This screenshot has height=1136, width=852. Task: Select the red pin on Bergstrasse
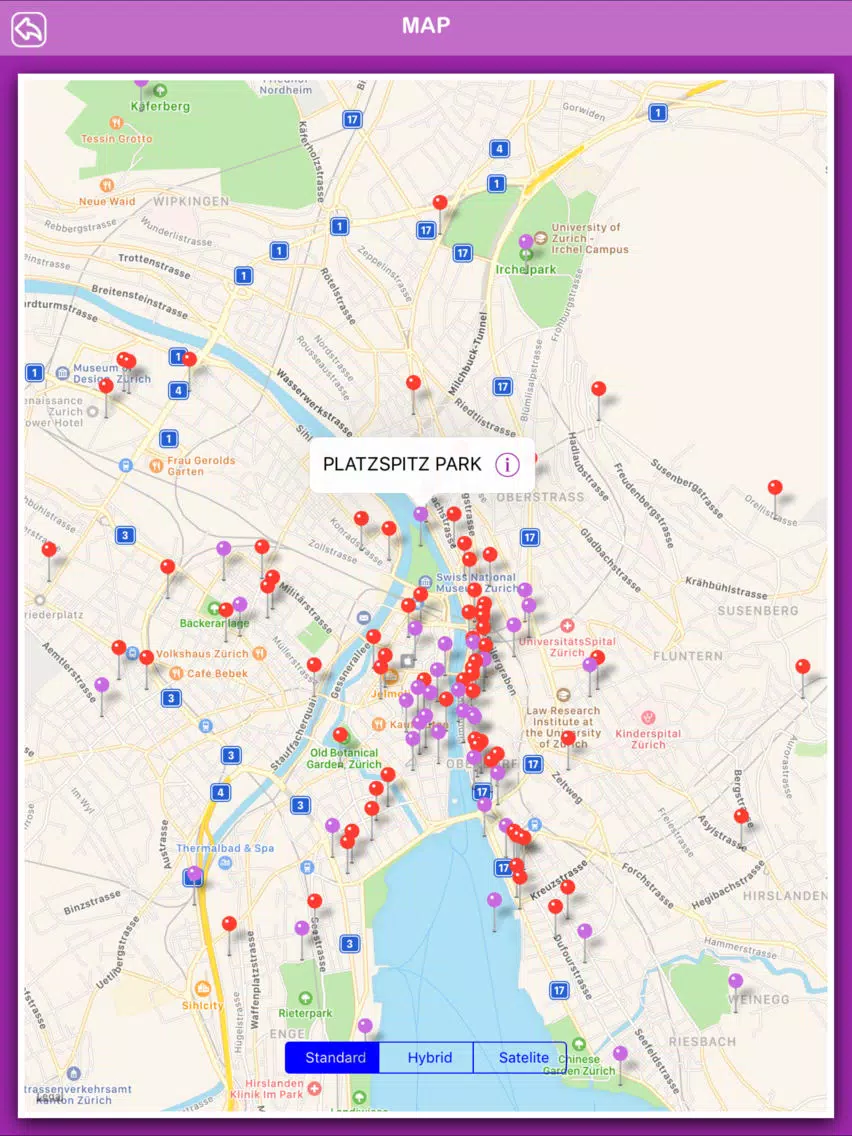(741, 816)
